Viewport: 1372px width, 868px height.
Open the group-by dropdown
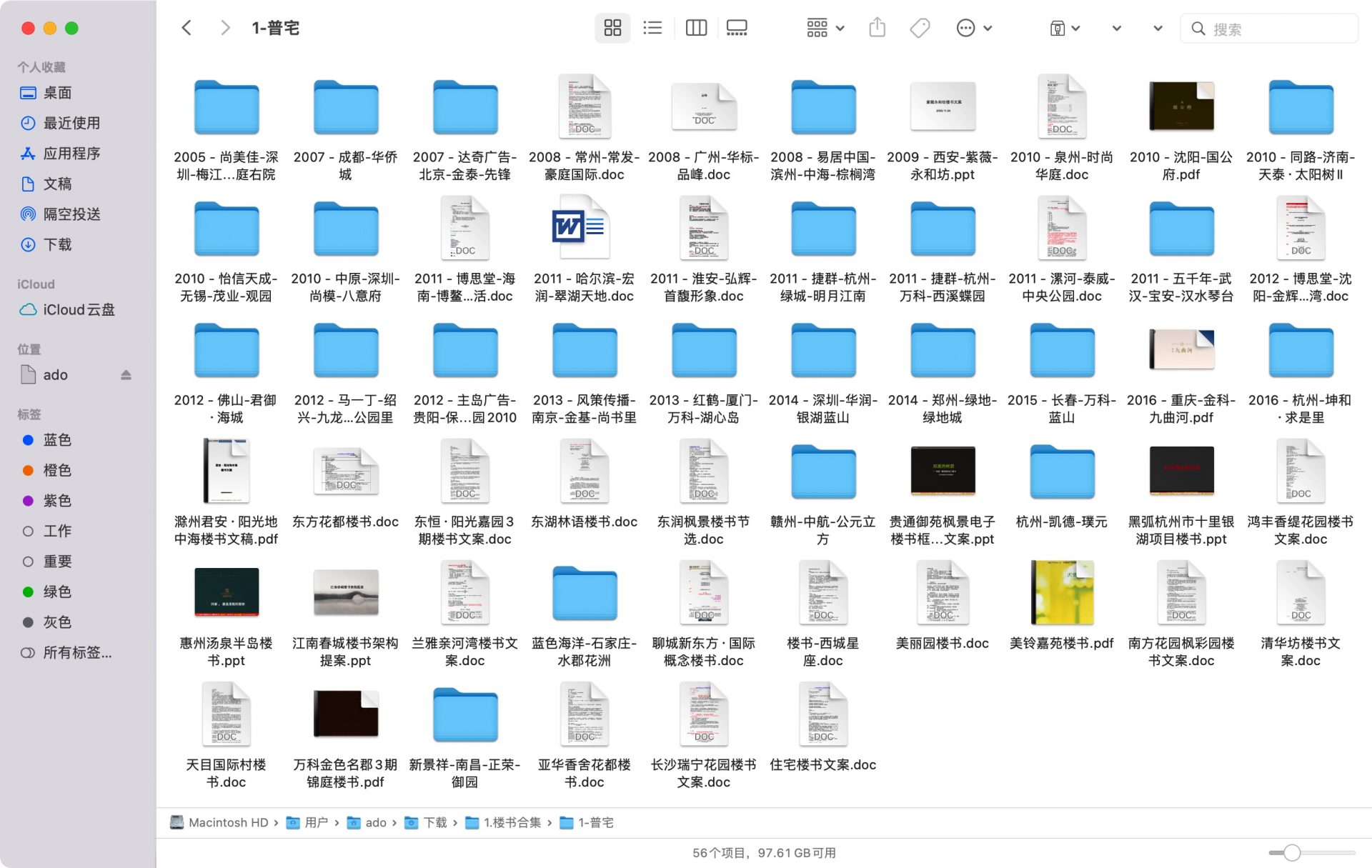pos(825,29)
